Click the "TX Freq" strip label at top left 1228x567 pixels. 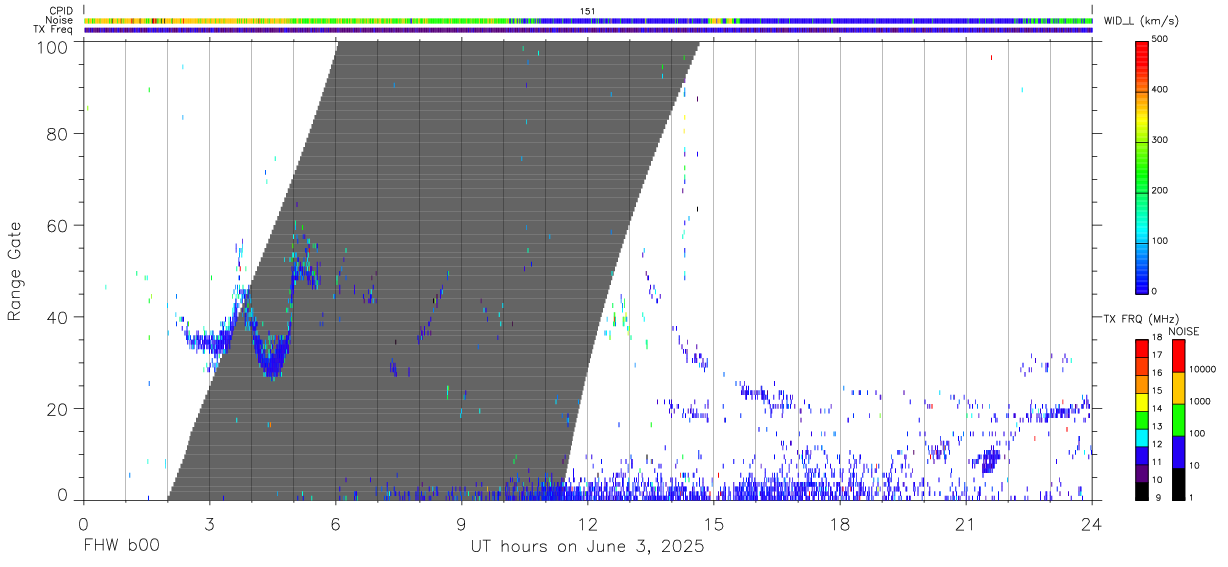pos(54,30)
